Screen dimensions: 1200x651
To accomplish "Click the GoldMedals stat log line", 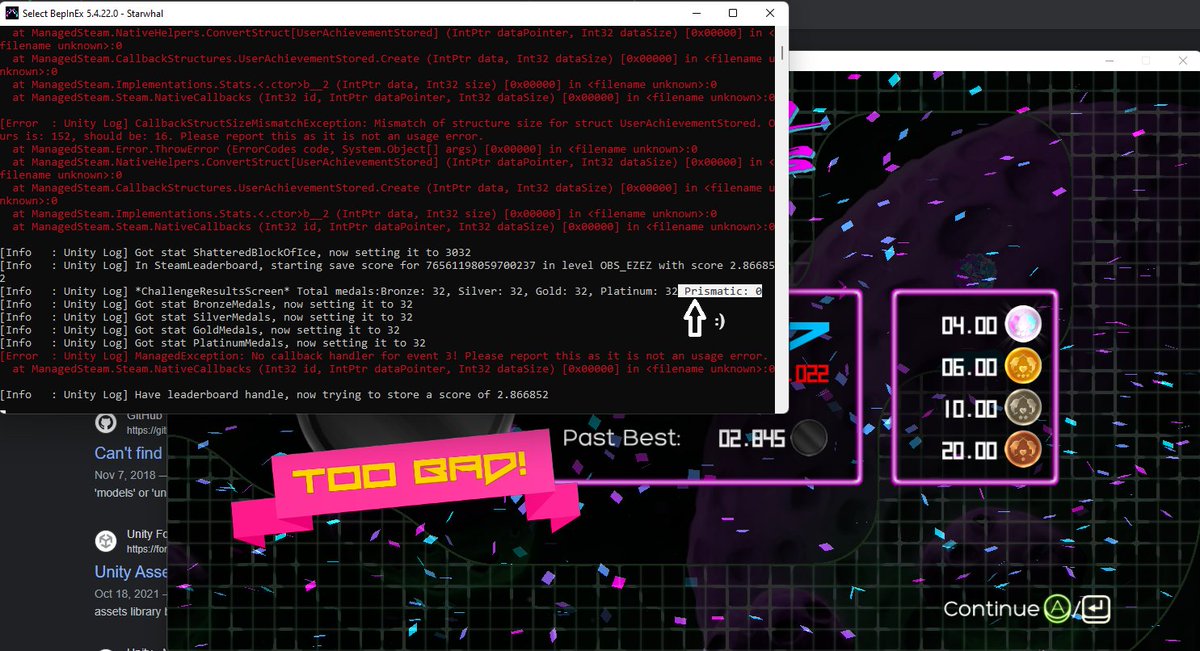I will (x=201, y=330).
